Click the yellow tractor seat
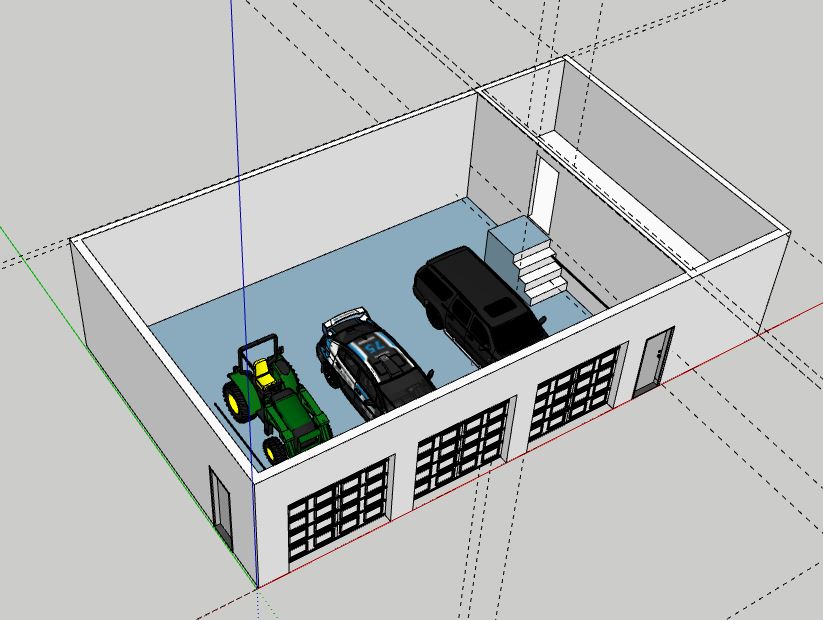Viewport: 823px width, 620px height. coord(264,372)
